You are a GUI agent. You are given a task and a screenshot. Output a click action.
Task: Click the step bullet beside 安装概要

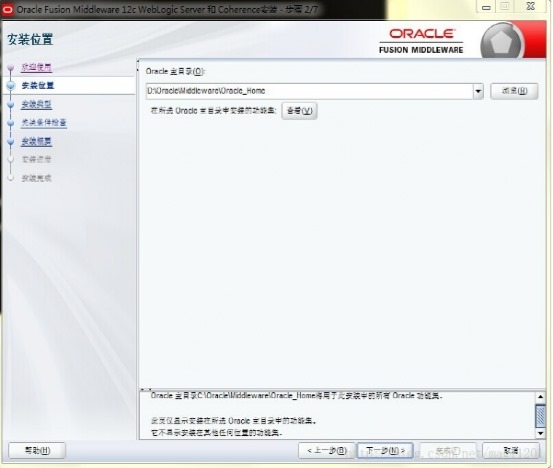coord(11,141)
